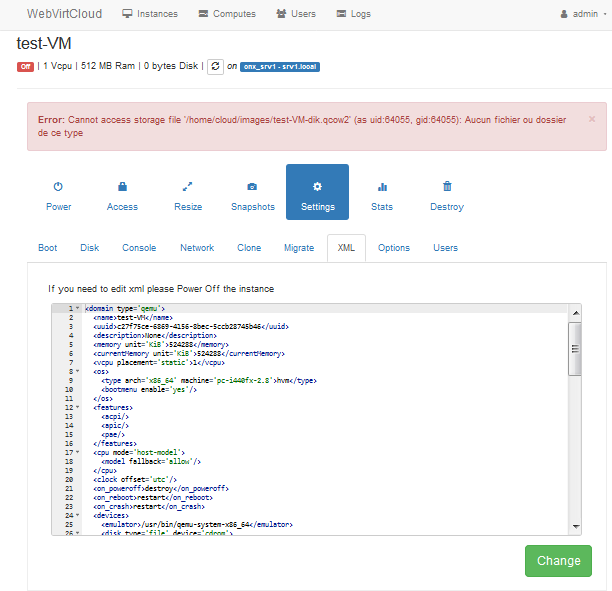Image resolution: width=612 pixels, height=591 pixels.
Task: Dismiss the red error alert
Action: [591, 119]
